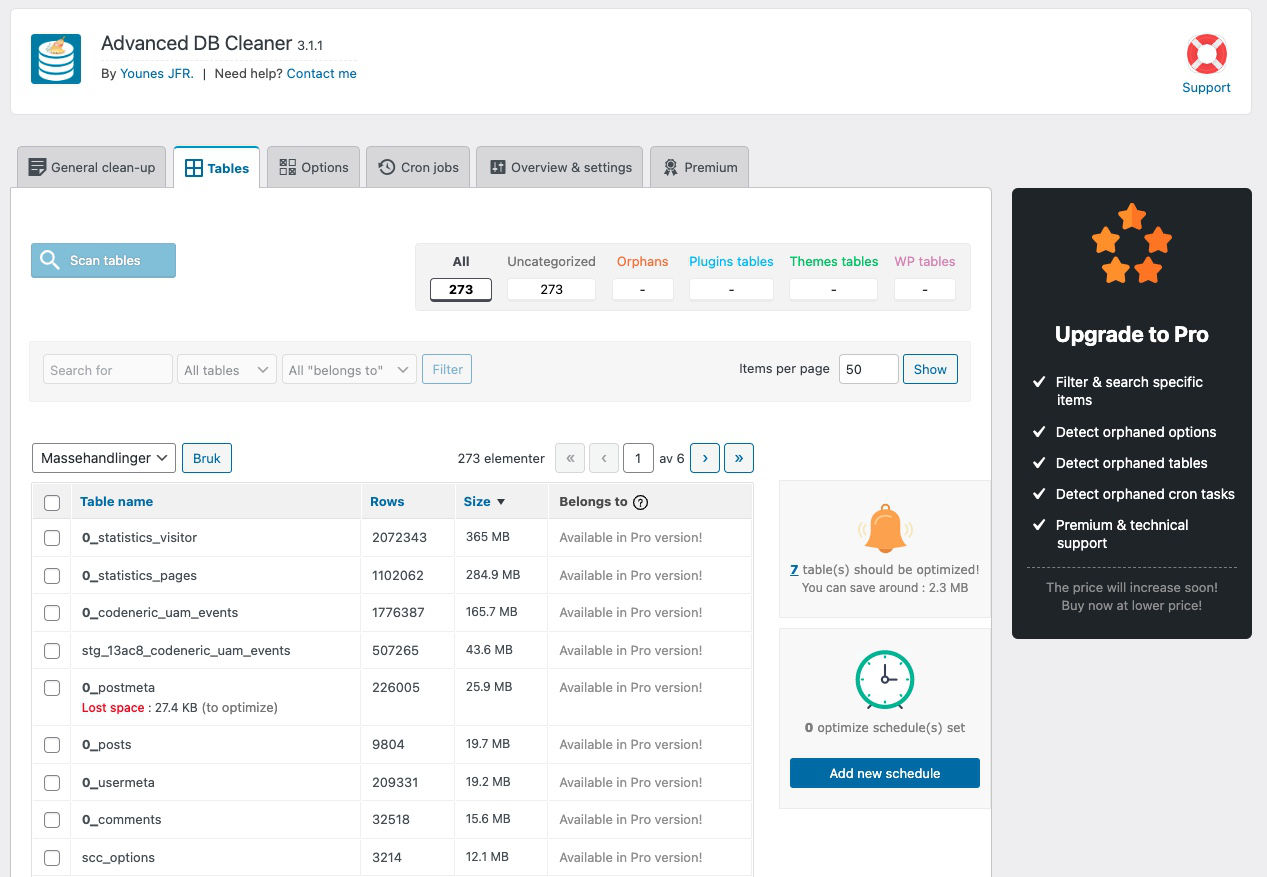Viewport: 1267px width, 877px height.
Task: Switch to the Cron jobs tab
Action: click(419, 167)
